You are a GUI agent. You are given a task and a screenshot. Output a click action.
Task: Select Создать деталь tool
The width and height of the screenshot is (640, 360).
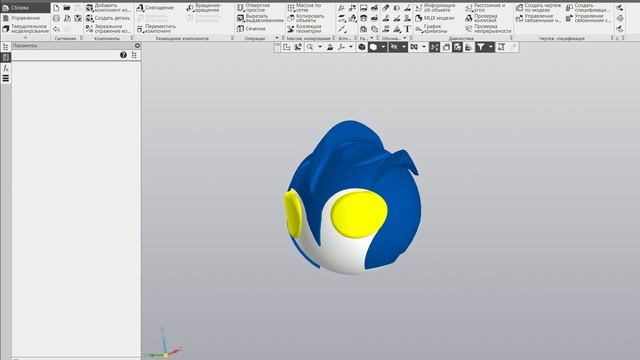[108, 18]
